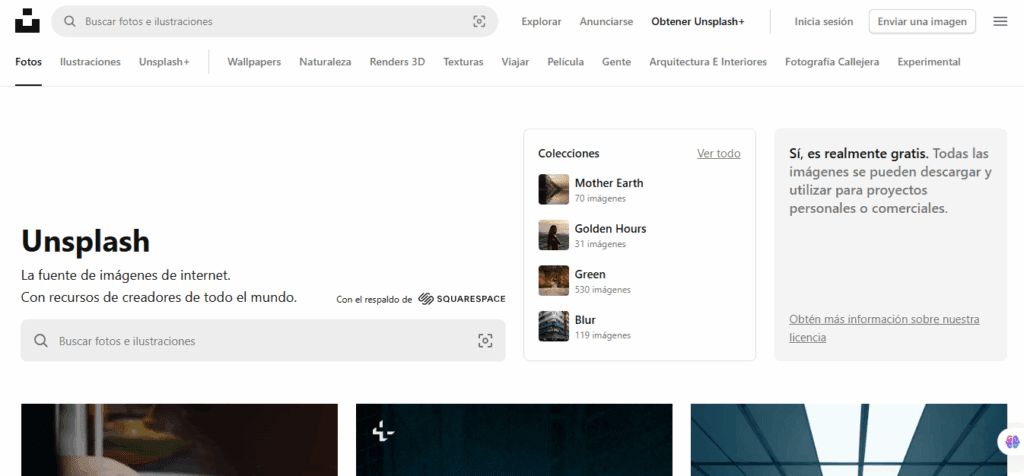Screen dimensions: 1024x476
Task: Open the hamburger menu icon
Action: [1000, 22]
